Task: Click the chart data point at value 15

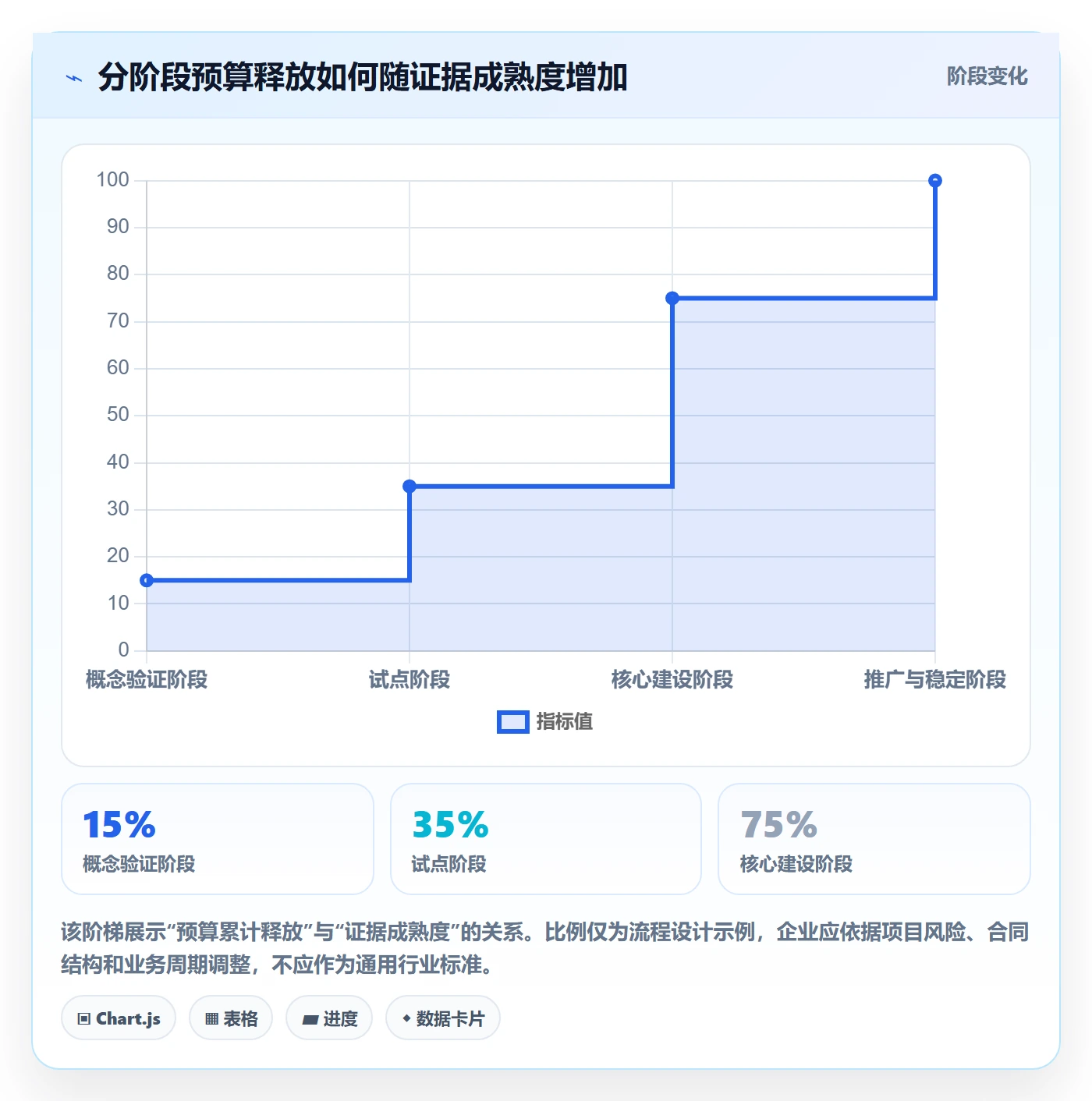Action: coord(147,580)
